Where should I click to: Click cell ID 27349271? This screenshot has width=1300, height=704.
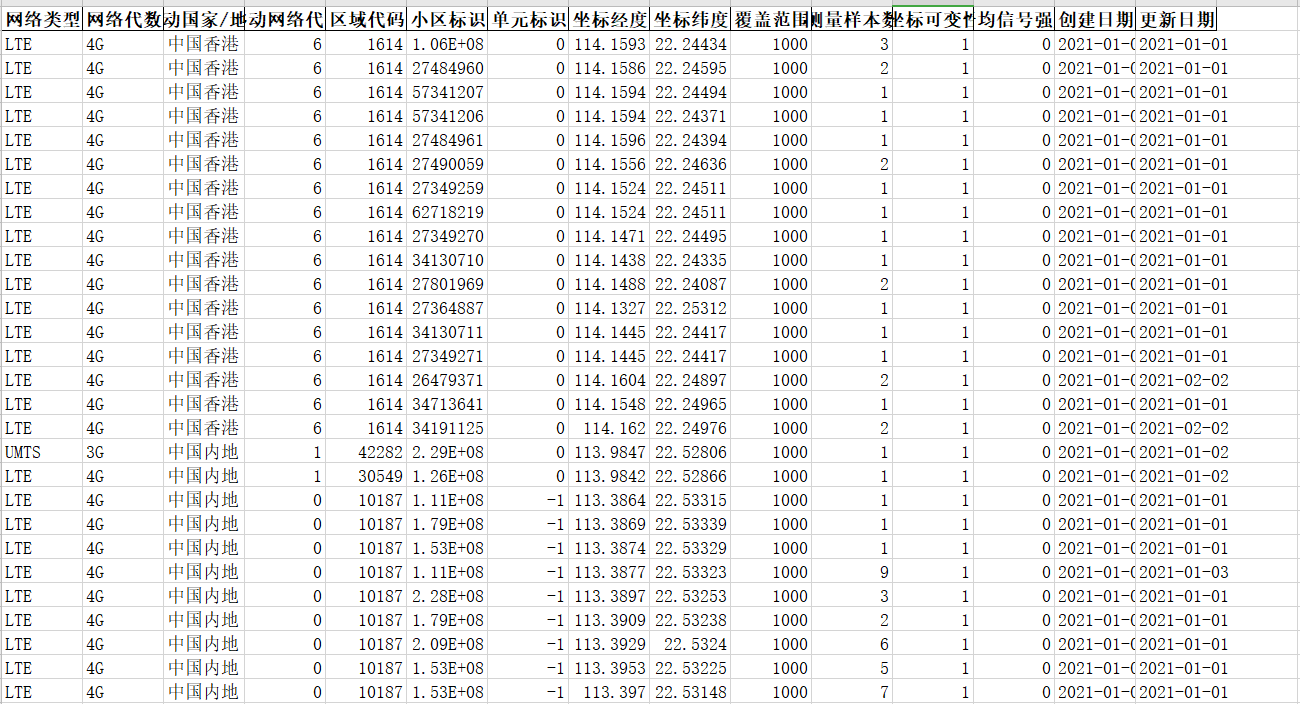[447, 356]
